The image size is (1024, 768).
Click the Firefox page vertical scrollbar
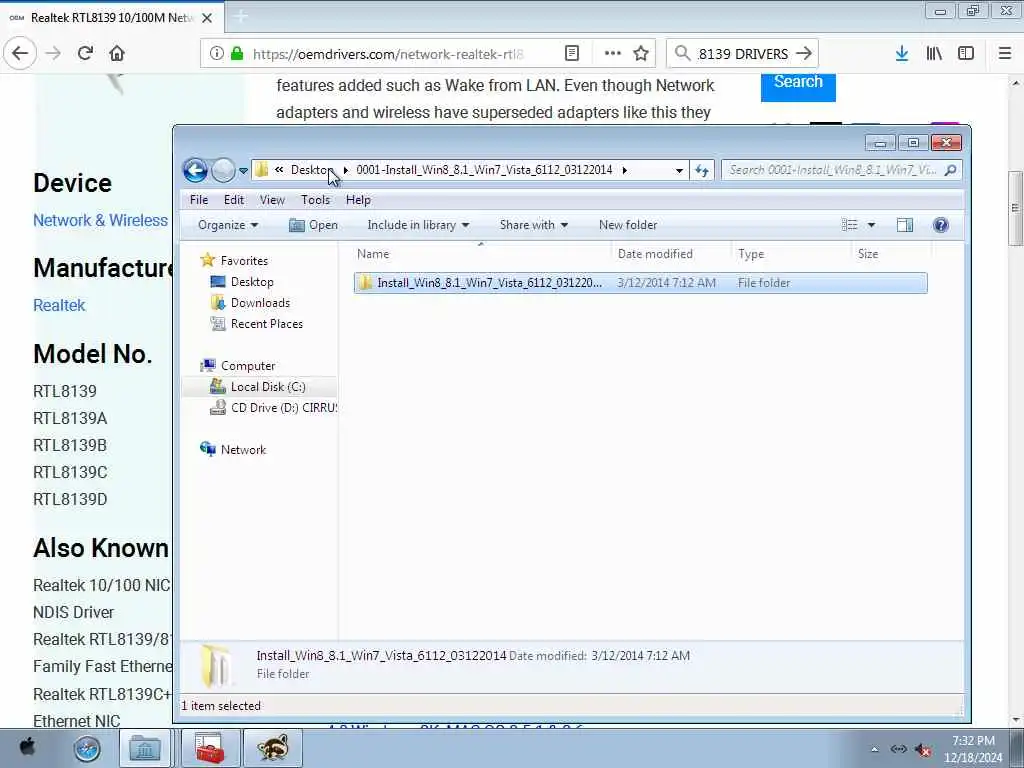pyautogui.click(x=1015, y=209)
